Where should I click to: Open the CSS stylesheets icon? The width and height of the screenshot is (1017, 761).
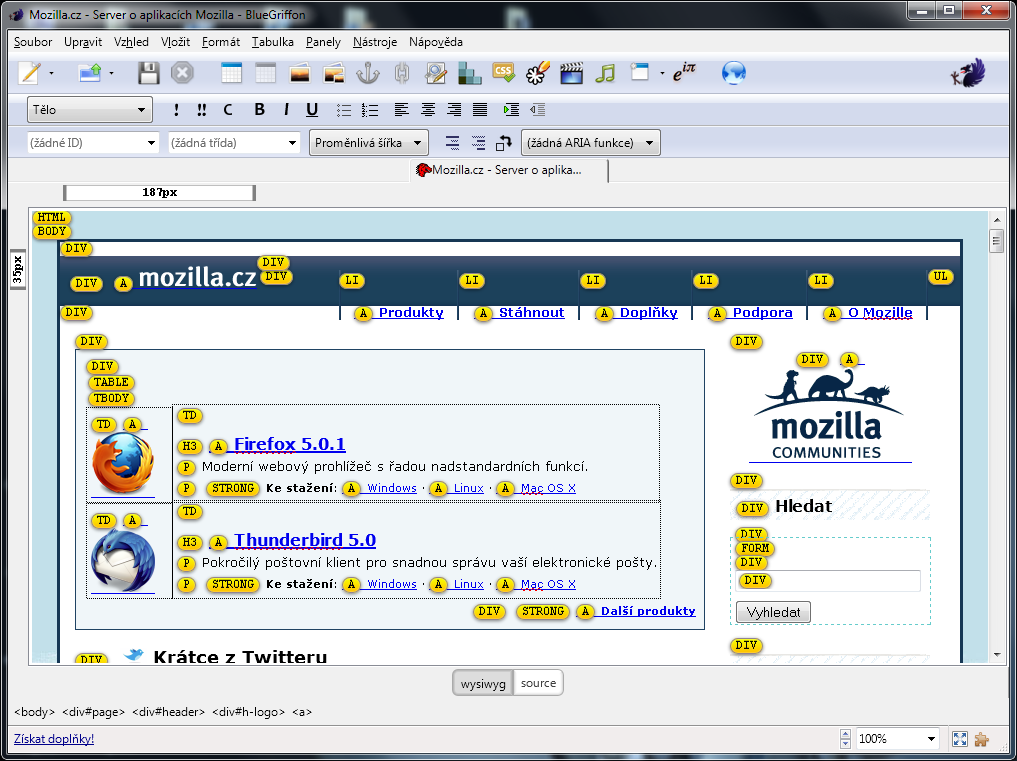503,71
